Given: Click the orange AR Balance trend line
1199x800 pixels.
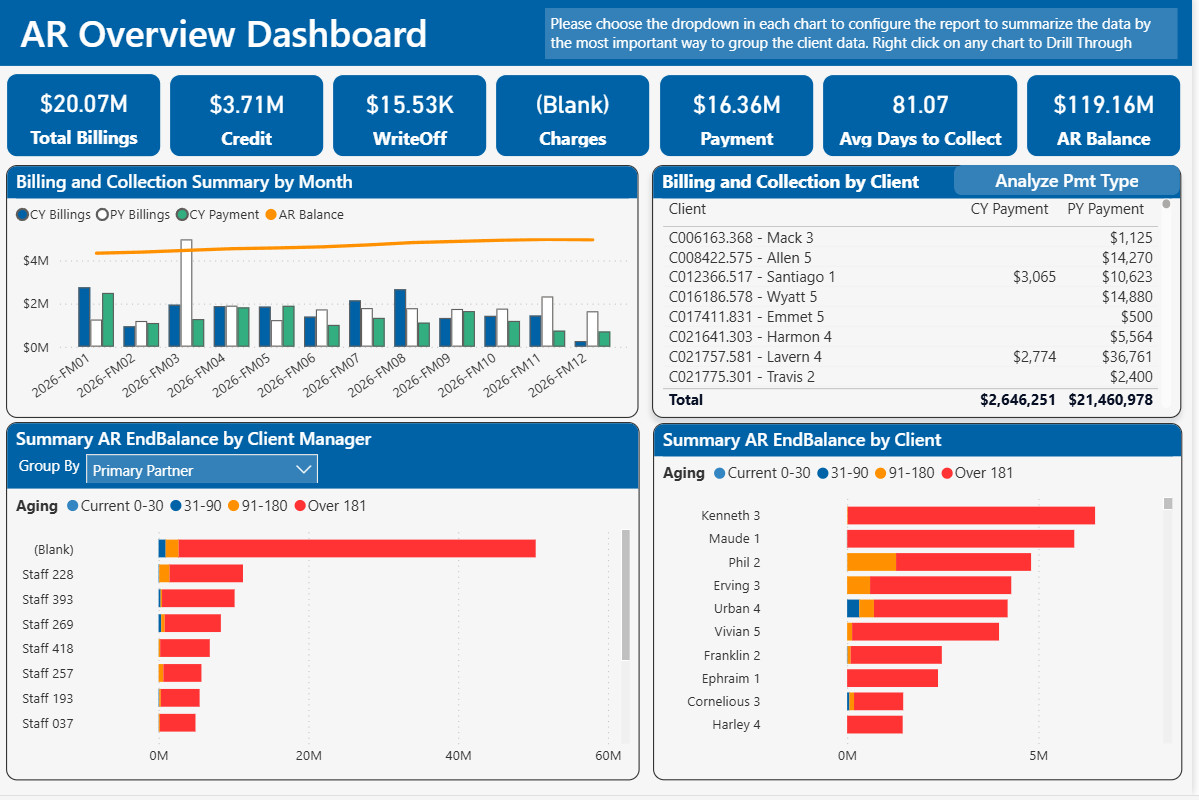Looking at the screenshot, I should pos(344,246).
